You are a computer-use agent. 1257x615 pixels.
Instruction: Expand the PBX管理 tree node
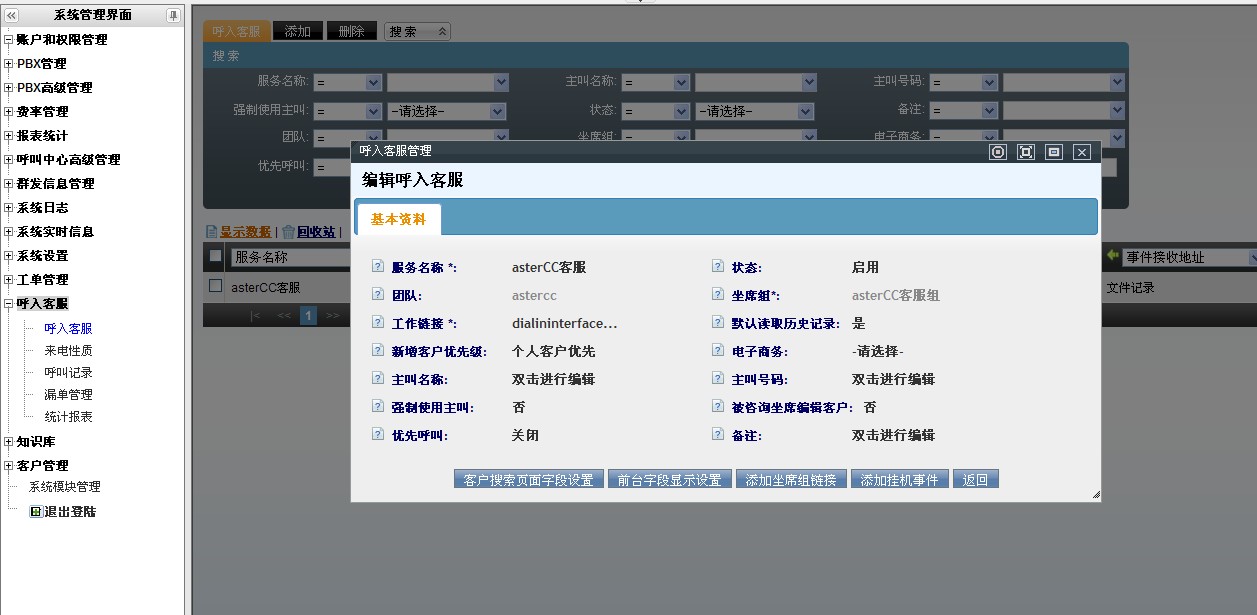pos(9,64)
